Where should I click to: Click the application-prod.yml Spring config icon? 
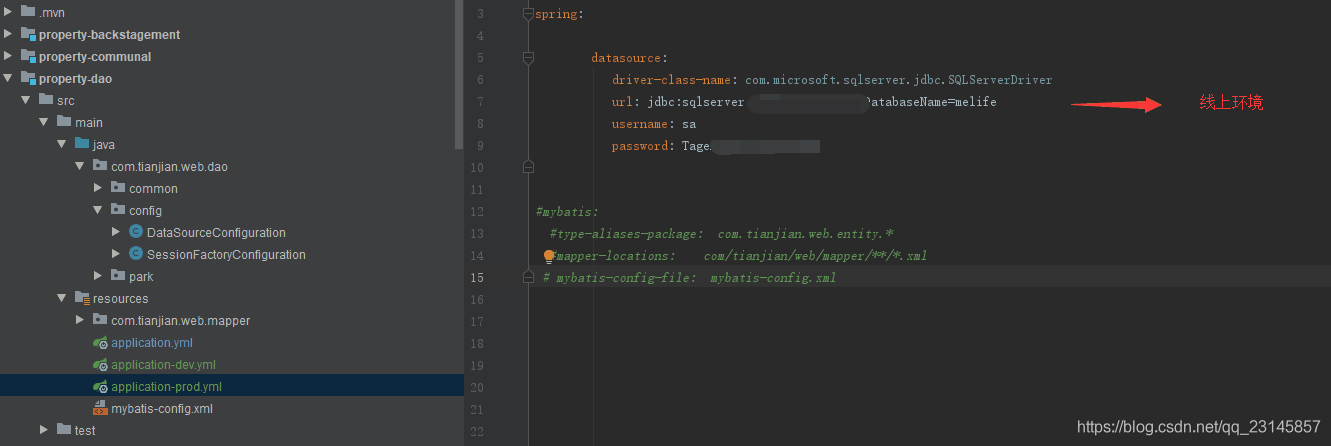[x=99, y=387]
